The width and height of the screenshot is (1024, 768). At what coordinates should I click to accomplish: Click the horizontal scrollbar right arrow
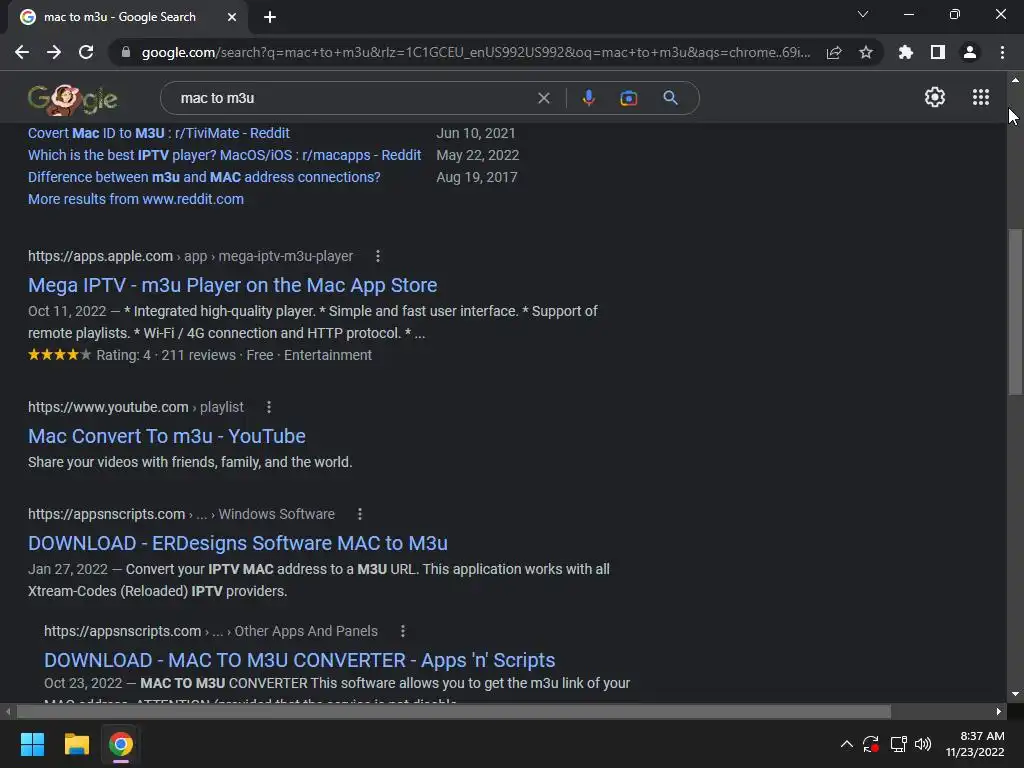[999, 711]
